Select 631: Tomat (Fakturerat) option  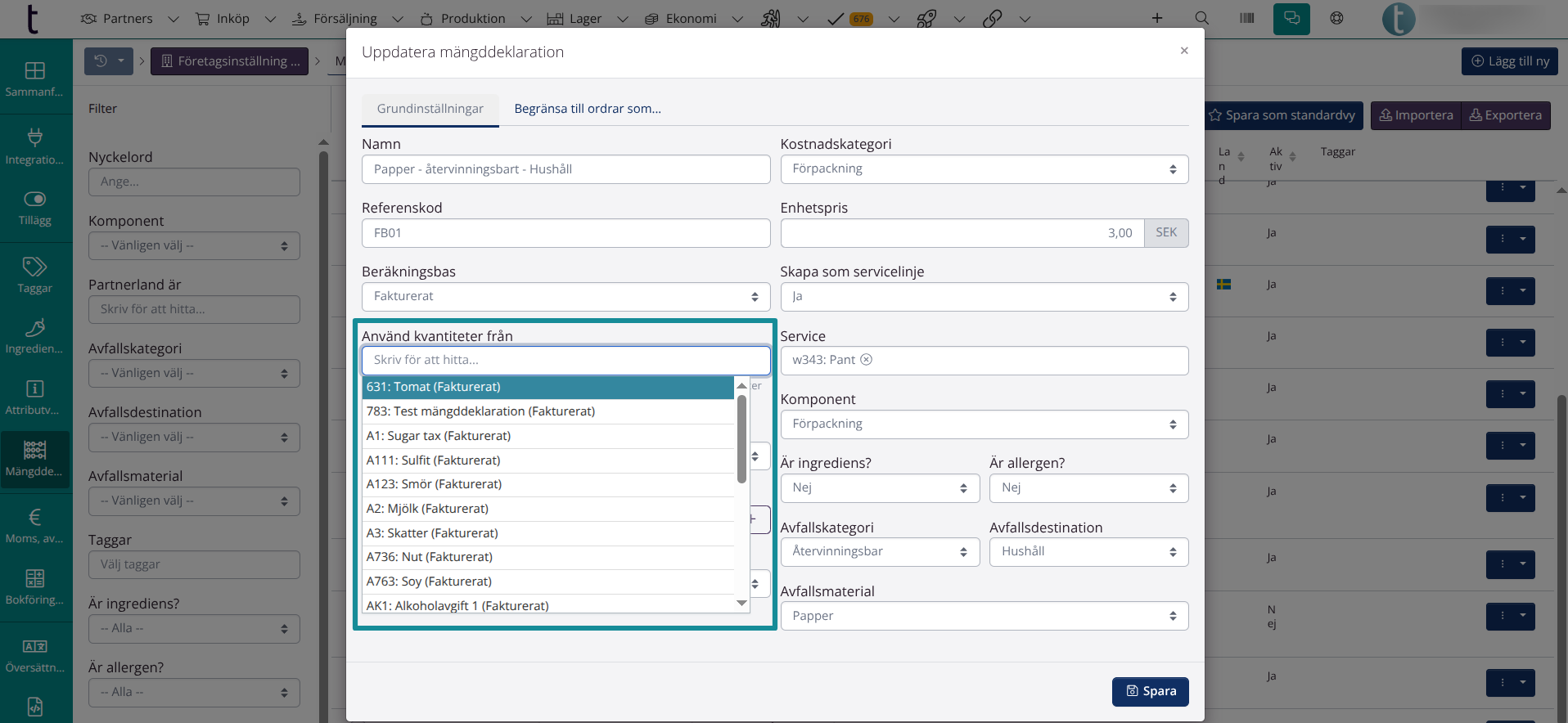pyautogui.click(x=548, y=388)
